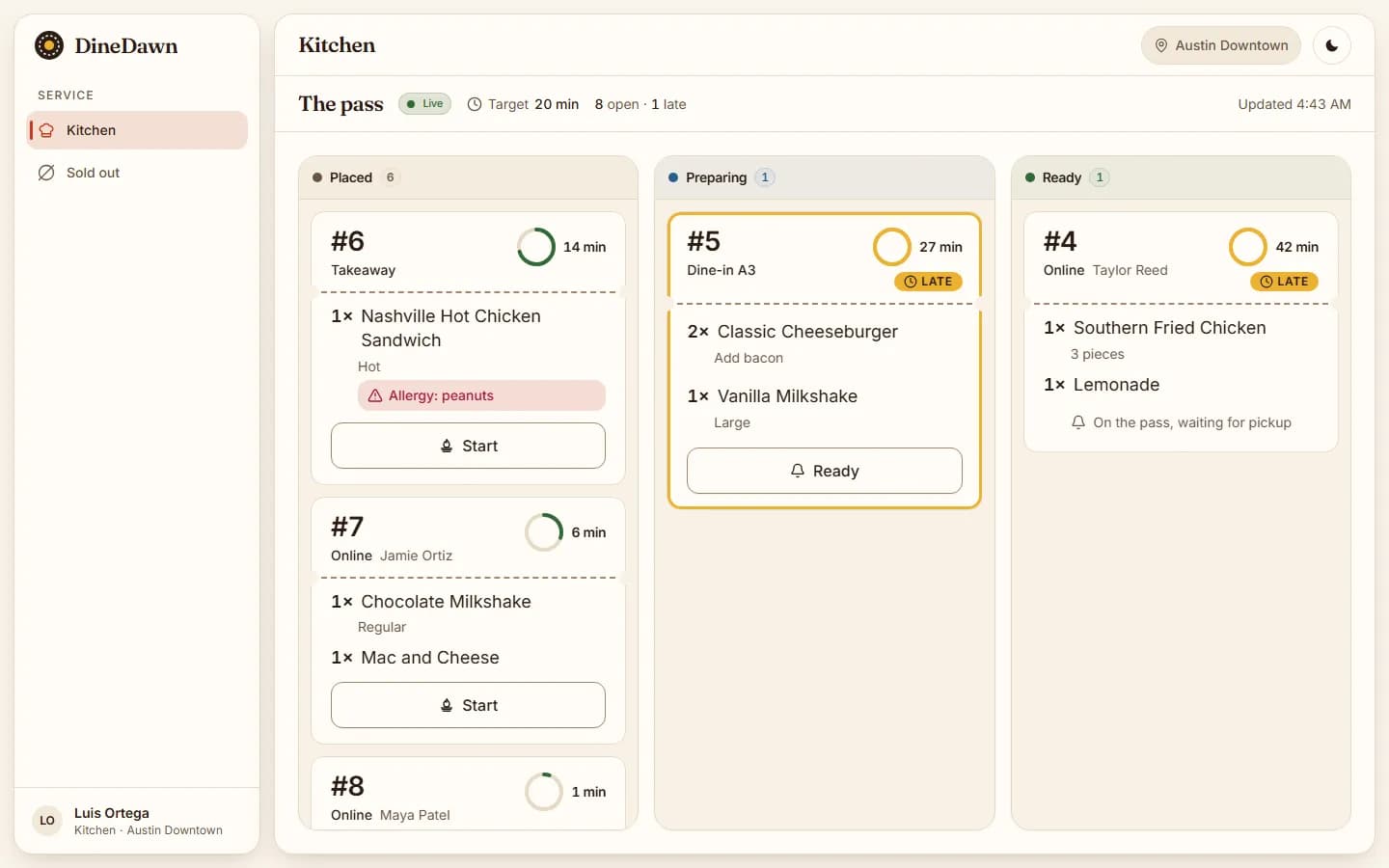Toggle dark mode with moon icon
1389x868 pixels.
pos(1332,45)
